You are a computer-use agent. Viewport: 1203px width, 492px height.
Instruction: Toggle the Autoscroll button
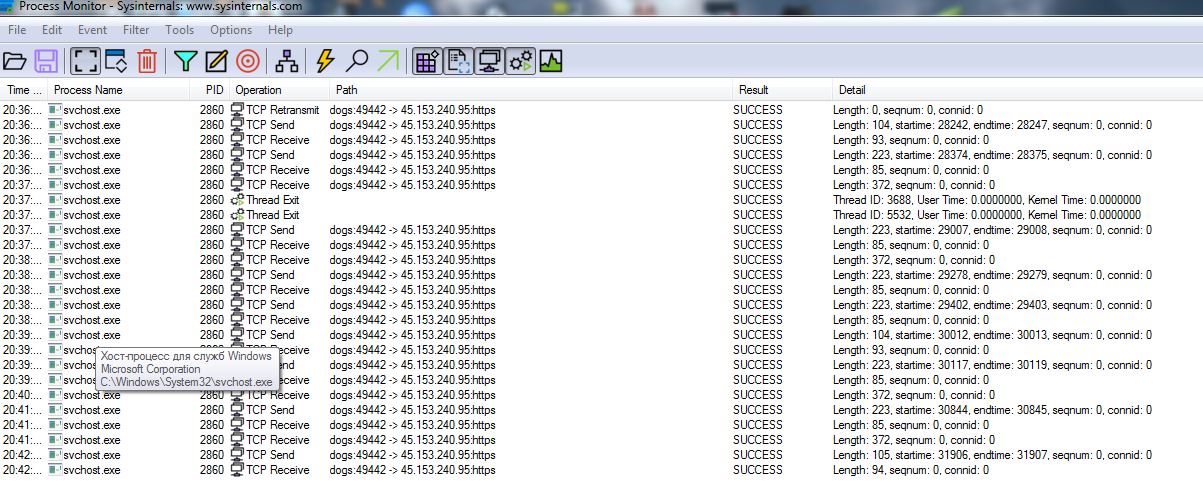(116, 61)
